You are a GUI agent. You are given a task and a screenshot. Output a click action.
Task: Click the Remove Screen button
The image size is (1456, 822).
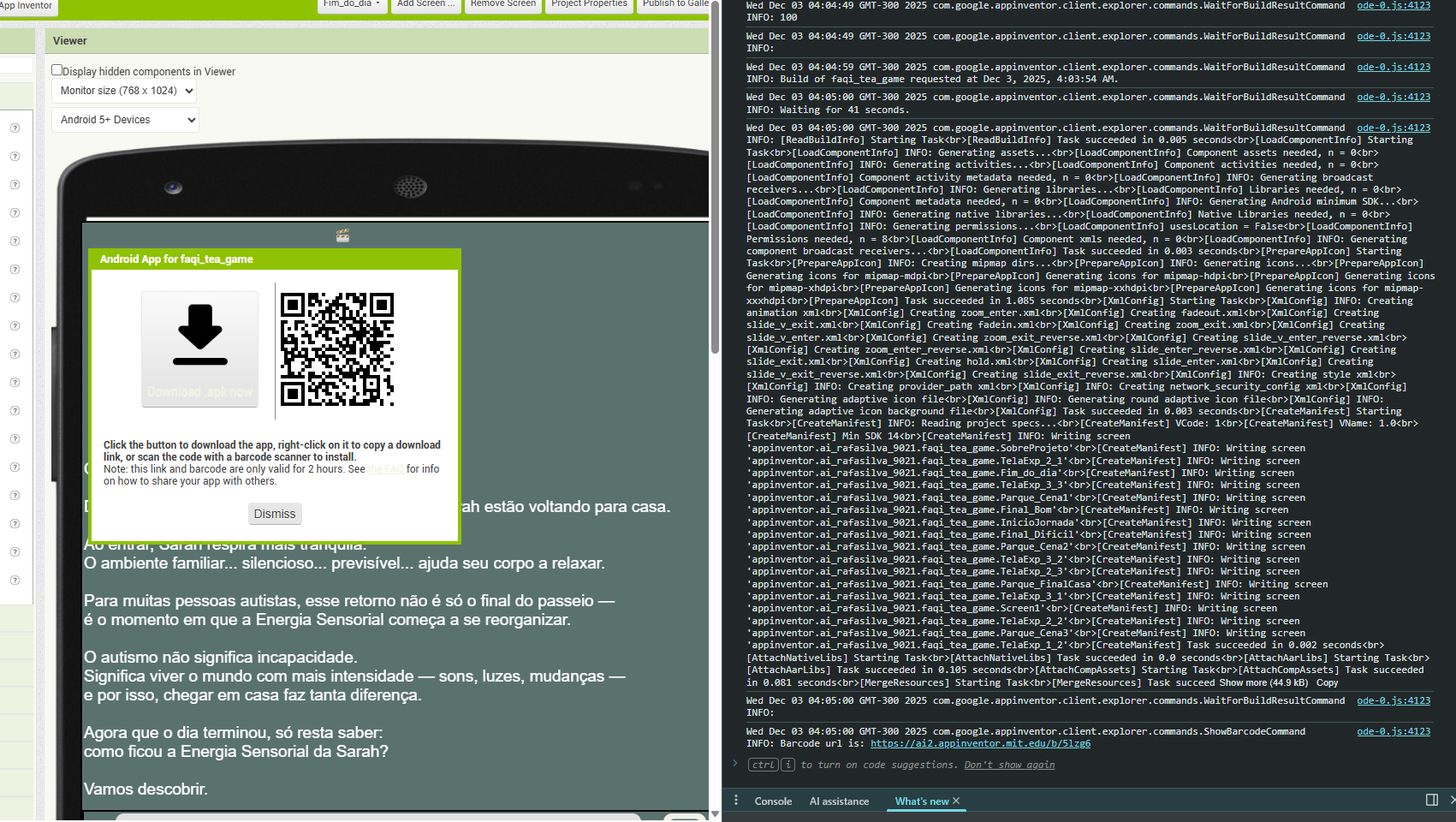pos(502,4)
